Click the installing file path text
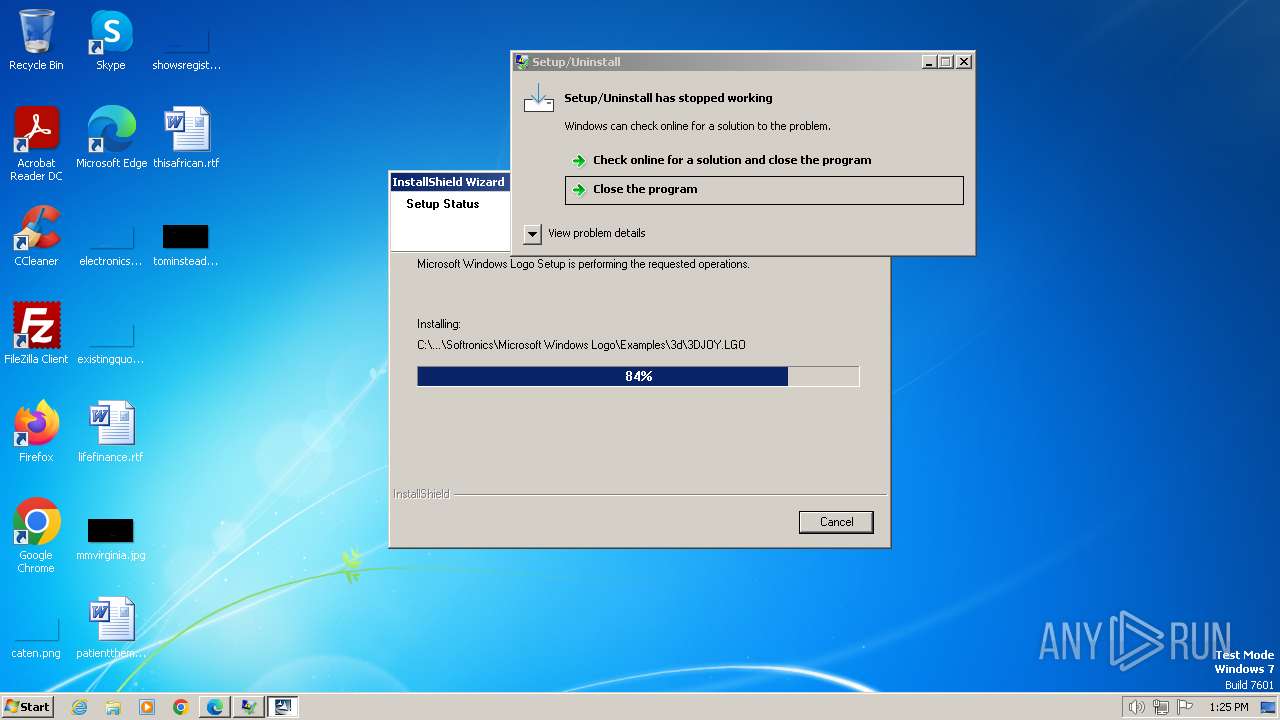 click(x=581, y=345)
